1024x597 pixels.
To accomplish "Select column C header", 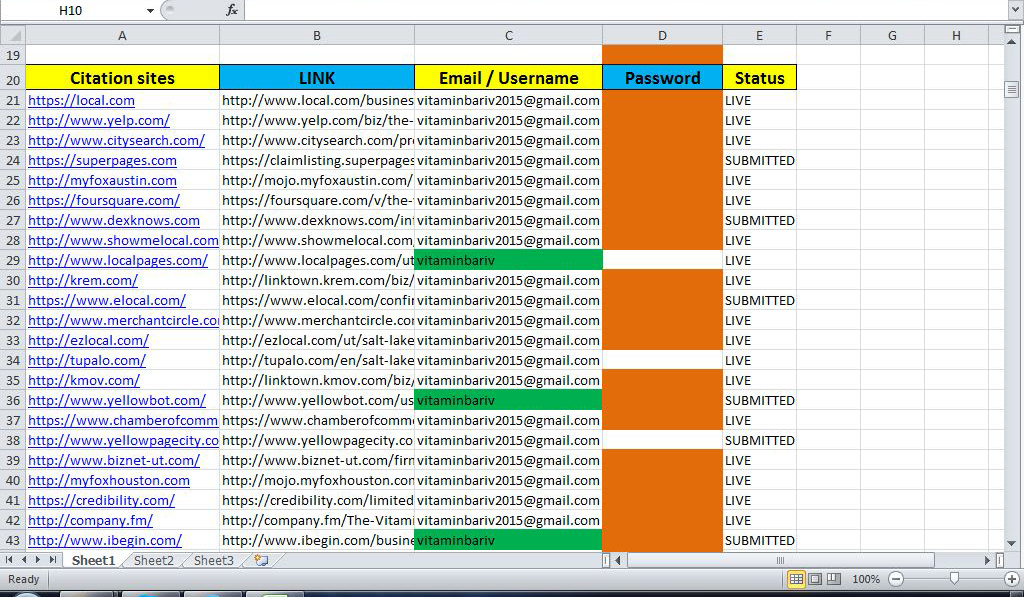I will 509,35.
